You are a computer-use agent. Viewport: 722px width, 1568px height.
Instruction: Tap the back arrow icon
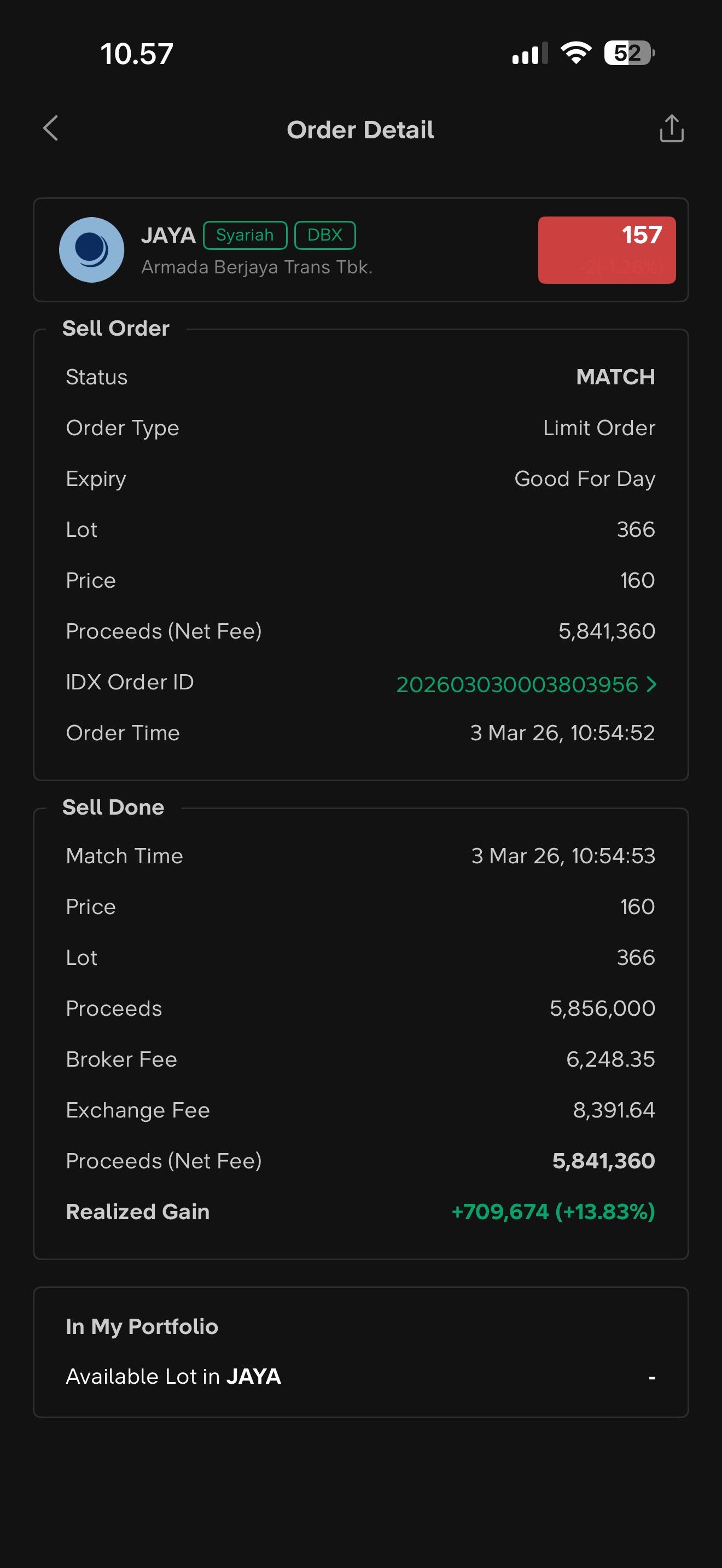[x=51, y=128]
